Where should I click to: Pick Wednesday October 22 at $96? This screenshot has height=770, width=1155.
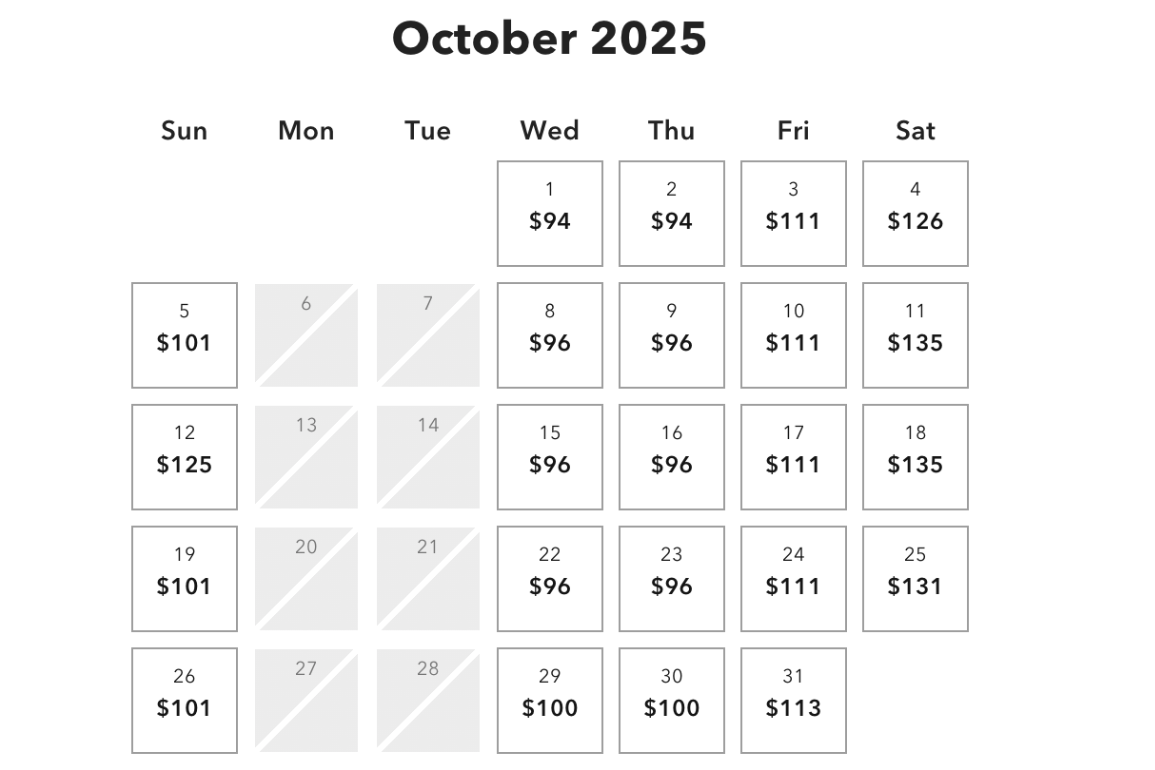click(550, 579)
